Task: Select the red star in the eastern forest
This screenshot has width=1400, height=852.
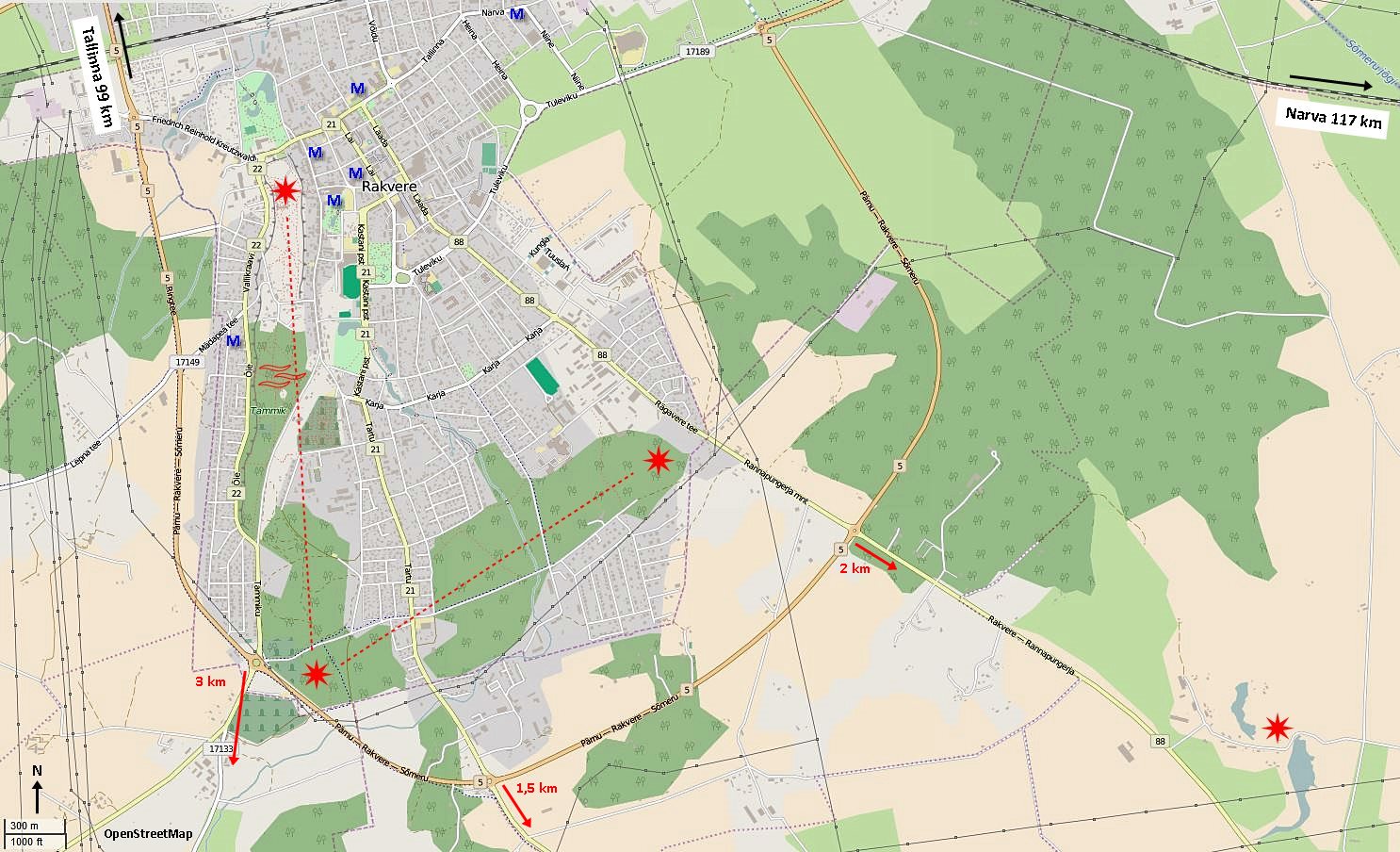Action: pos(658,460)
